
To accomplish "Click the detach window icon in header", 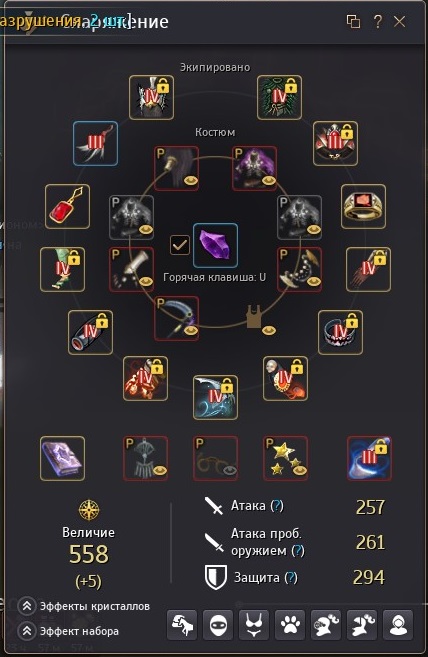I will 353,21.
